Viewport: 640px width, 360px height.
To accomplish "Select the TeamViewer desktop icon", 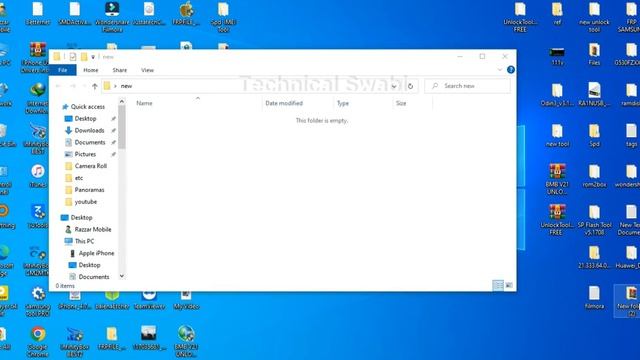I will [x=149, y=301].
